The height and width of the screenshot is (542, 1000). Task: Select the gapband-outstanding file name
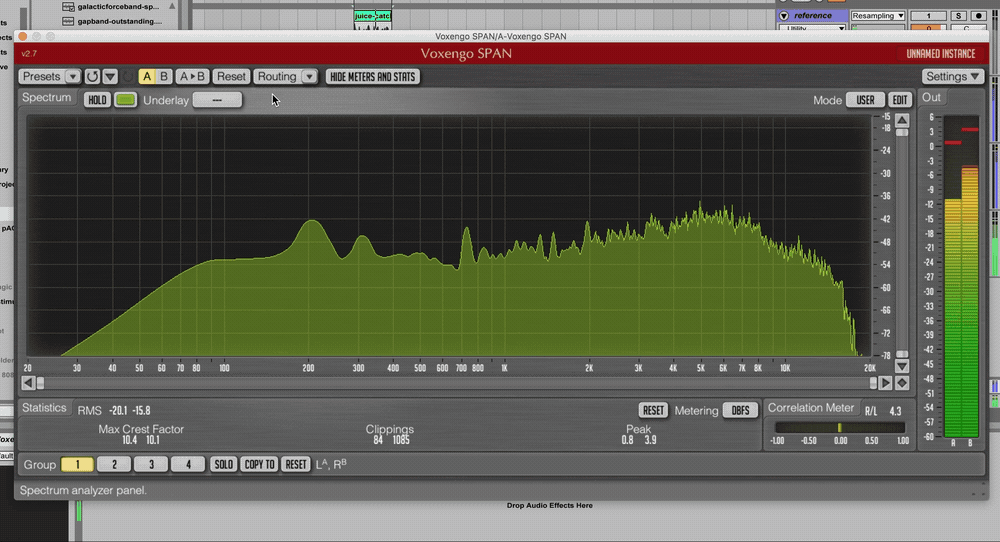pyautogui.click(x=120, y=22)
